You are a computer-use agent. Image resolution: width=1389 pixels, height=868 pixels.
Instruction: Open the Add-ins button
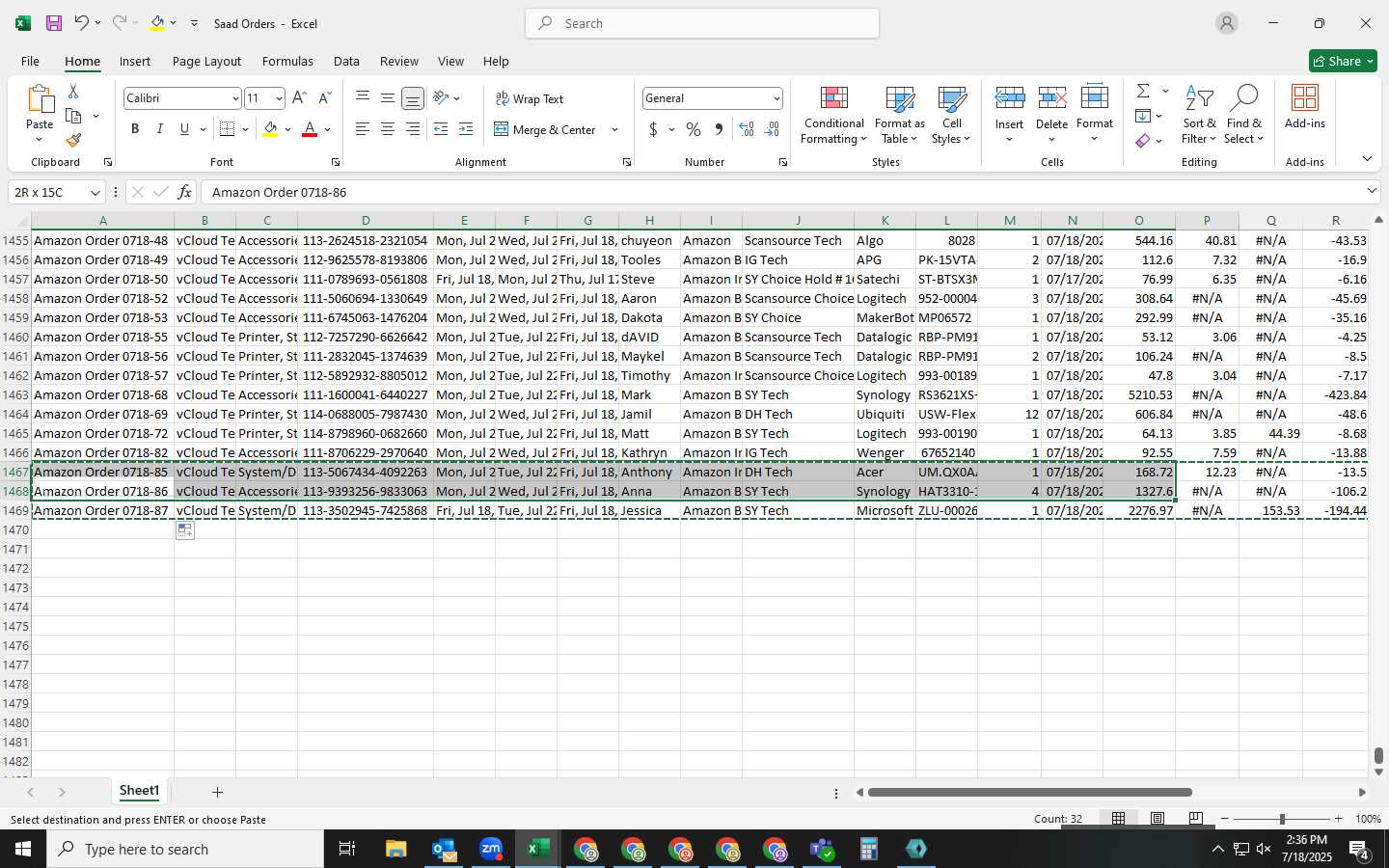(x=1305, y=106)
